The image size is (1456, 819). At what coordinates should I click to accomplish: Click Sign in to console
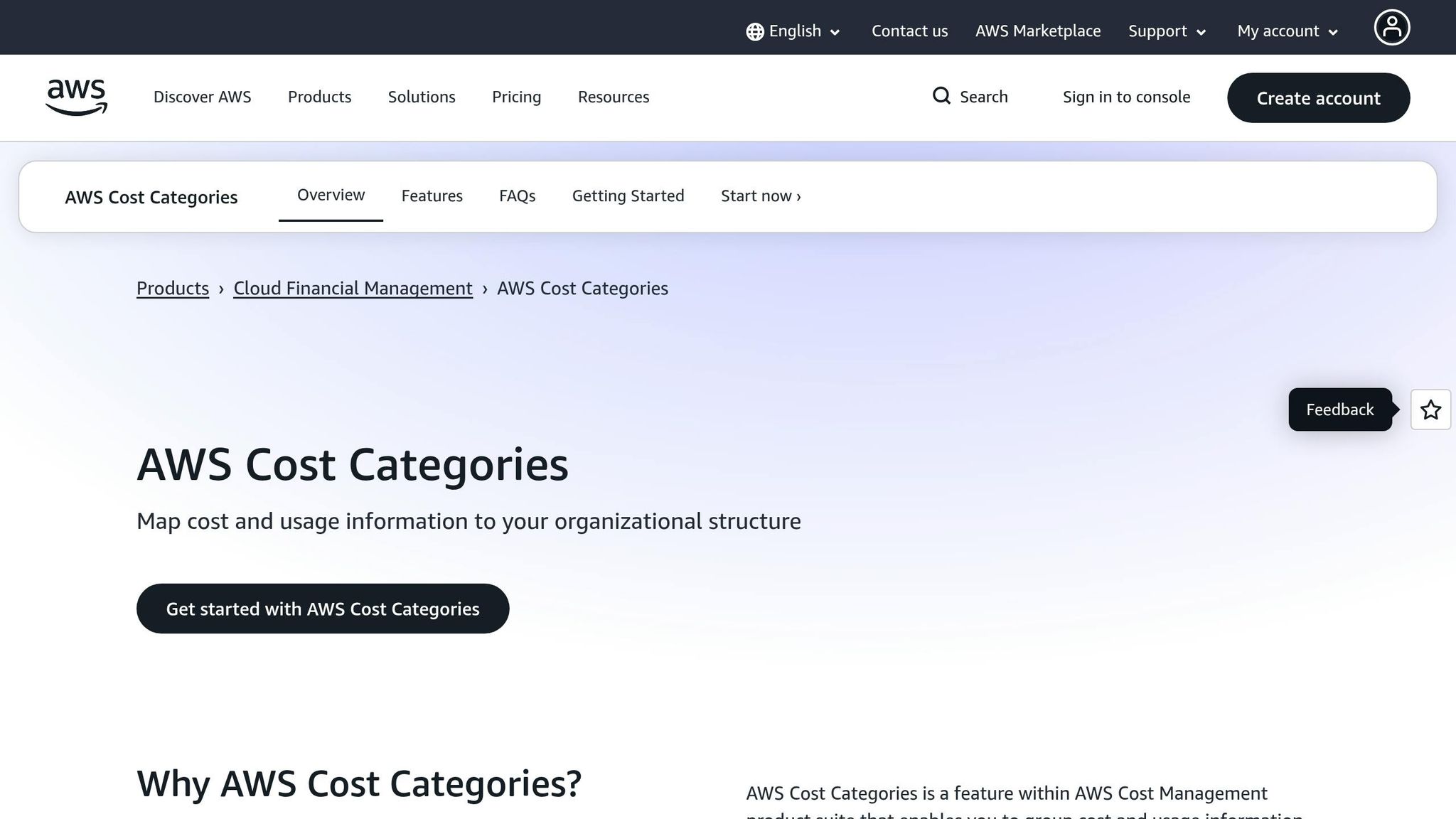(x=1126, y=97)
